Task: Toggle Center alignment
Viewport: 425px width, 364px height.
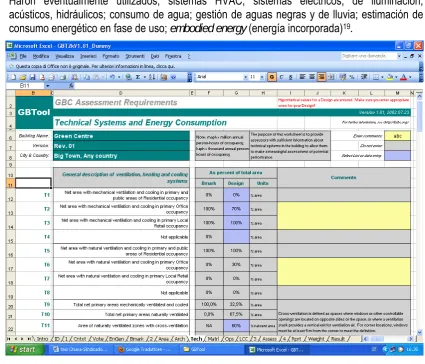Action: [312, 77]
